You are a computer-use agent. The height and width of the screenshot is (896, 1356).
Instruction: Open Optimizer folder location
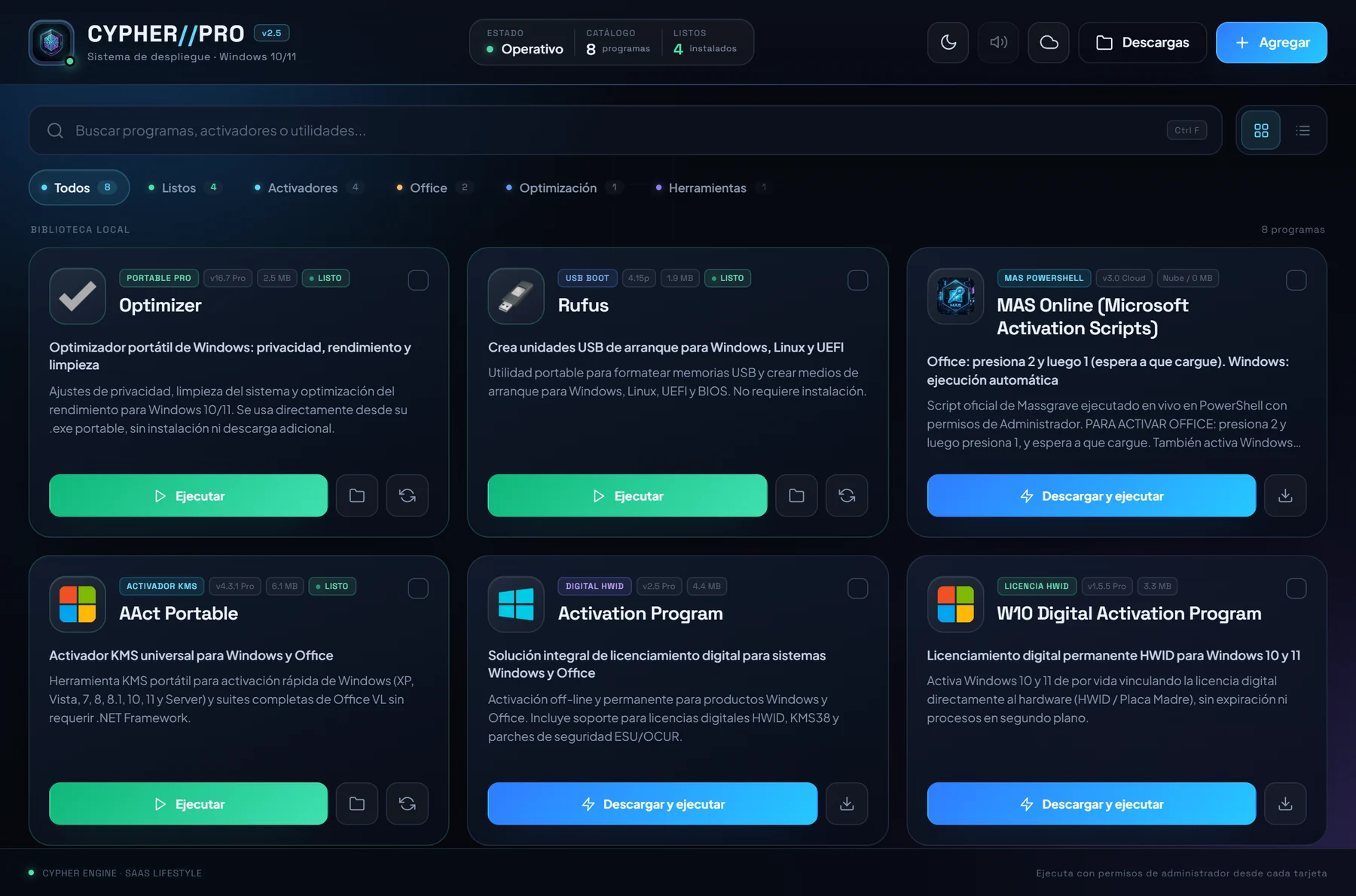pos(357,495)
